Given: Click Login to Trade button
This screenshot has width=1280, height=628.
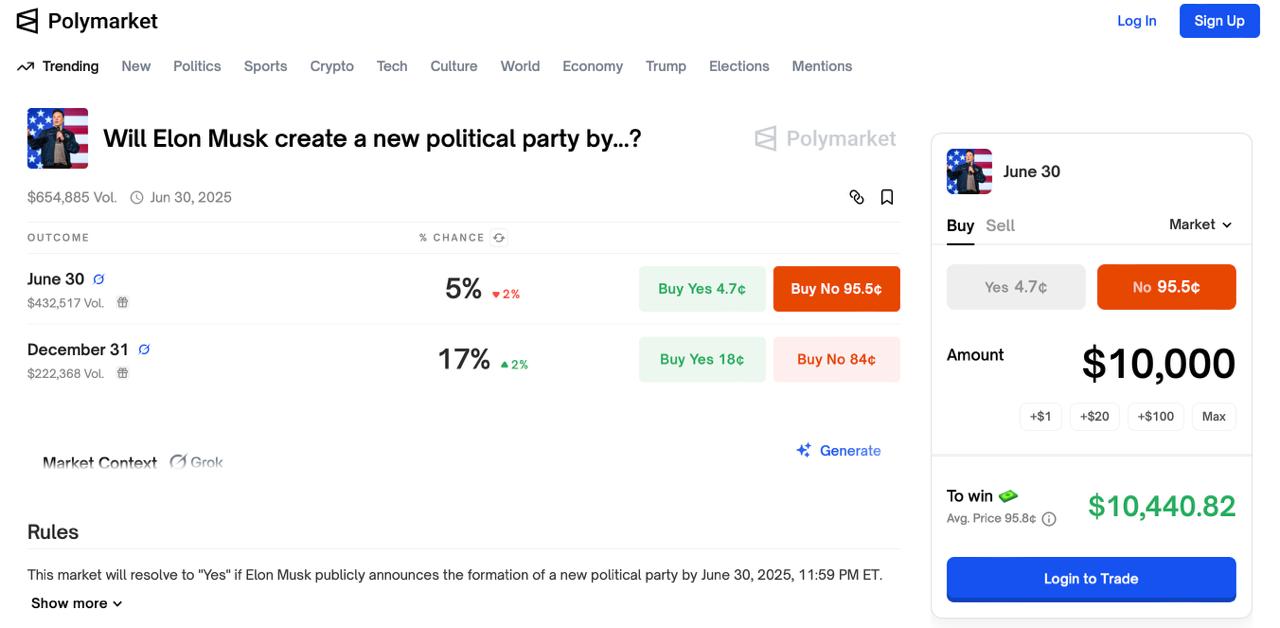Looking at the screenshot, I should point(1091,579).
